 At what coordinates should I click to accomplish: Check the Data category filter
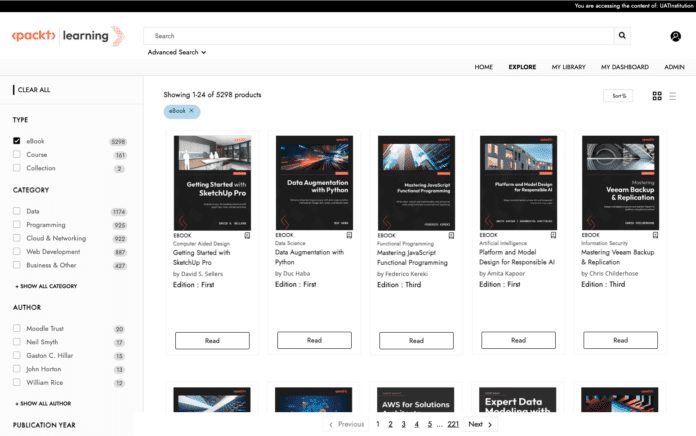tap(17, 211)
